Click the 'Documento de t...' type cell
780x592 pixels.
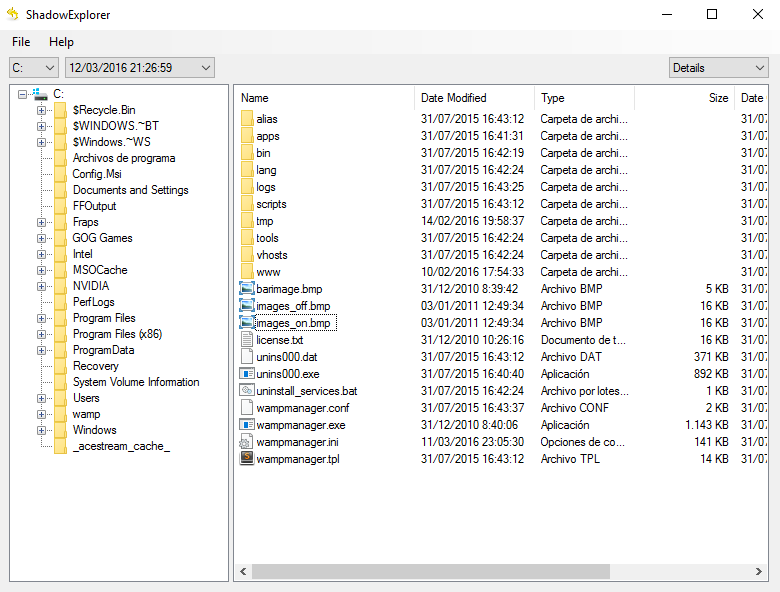click(583, 340)
